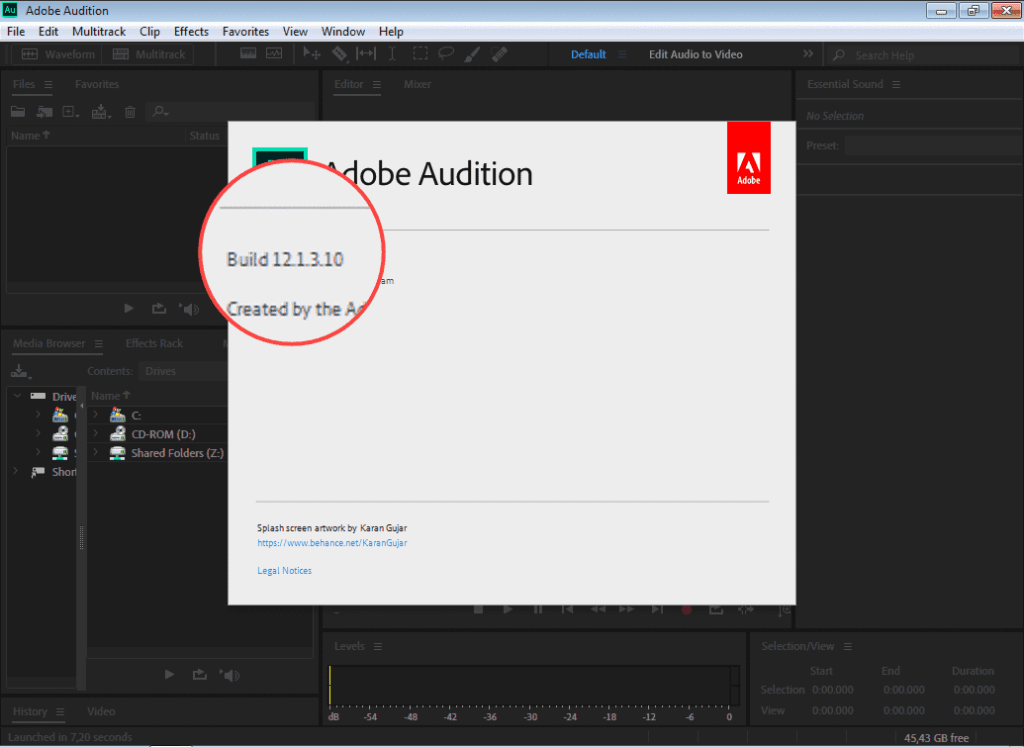Click the Play button in the Media Browser panel
Screen dimensions: 1024x747
point(169,675)
